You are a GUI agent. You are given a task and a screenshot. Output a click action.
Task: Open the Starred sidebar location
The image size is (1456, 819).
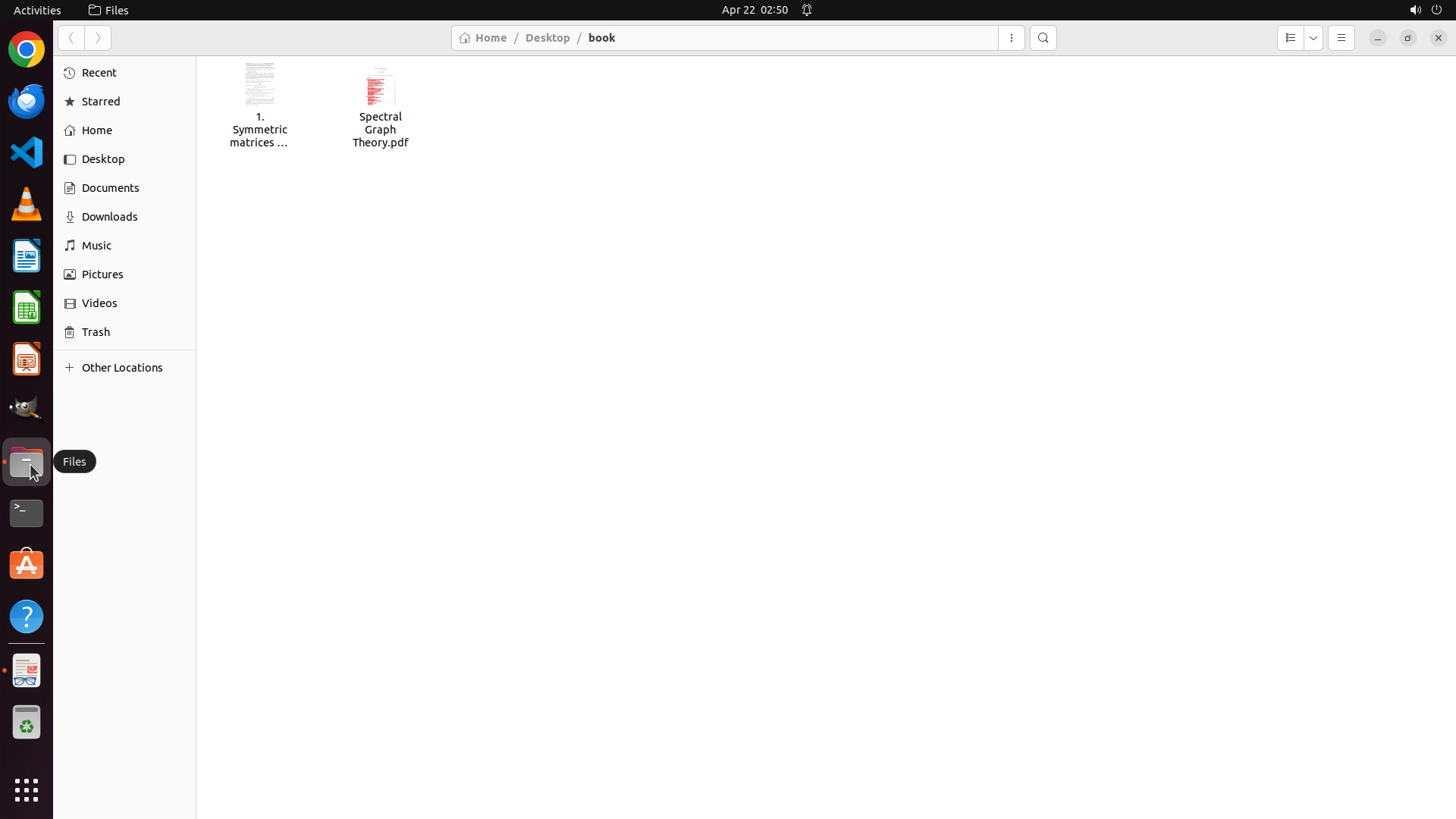click(101, 102)
